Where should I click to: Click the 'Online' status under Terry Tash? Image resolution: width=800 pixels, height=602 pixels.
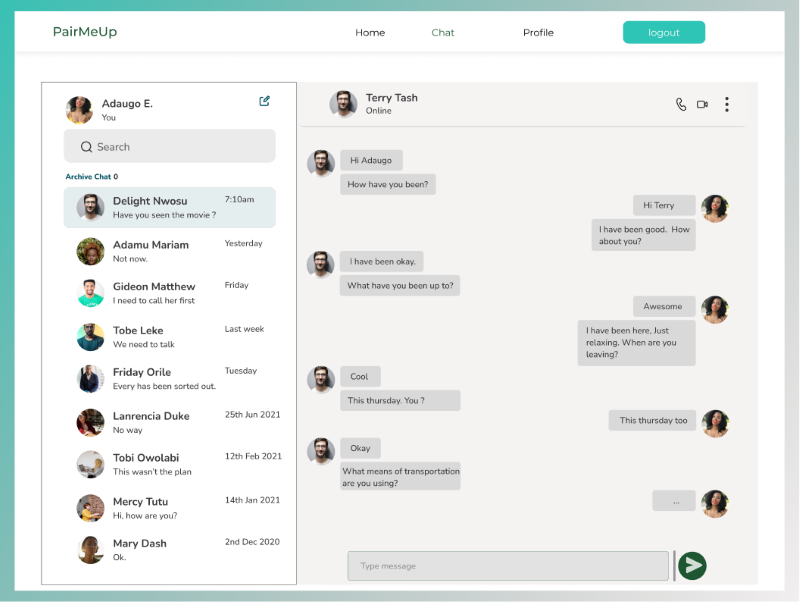(379, 111)
